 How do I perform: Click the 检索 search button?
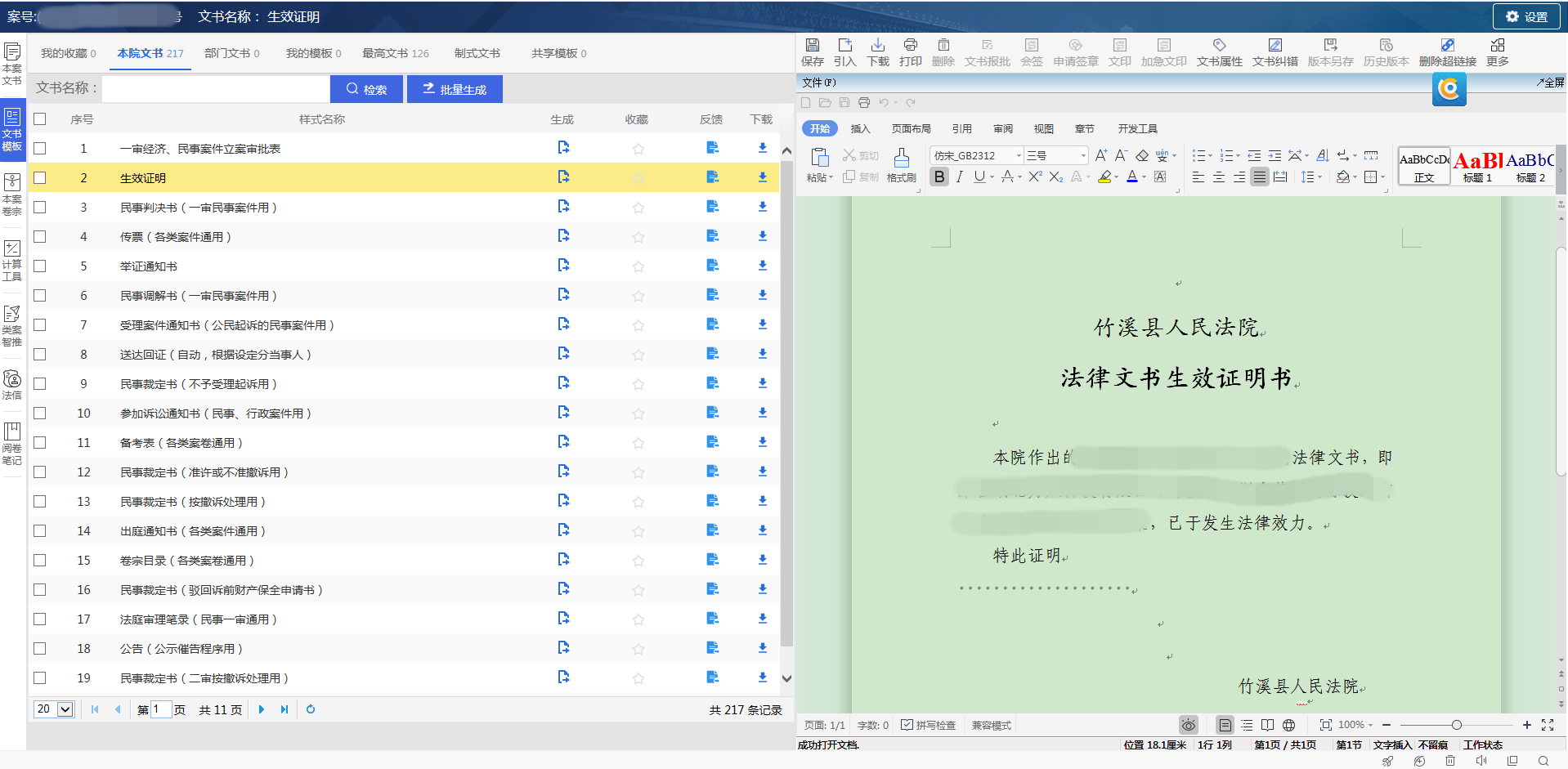(x=366, y=89)
